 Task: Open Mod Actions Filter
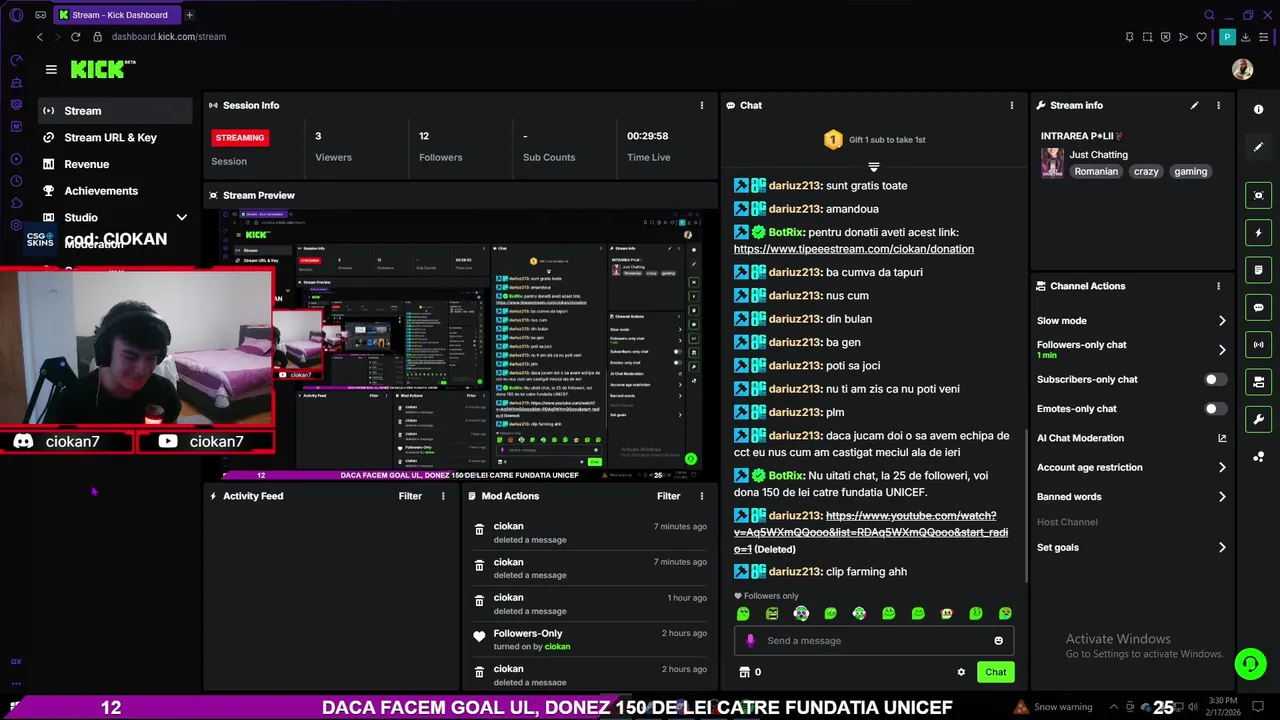pyautogui.click(x=668, y=496)
